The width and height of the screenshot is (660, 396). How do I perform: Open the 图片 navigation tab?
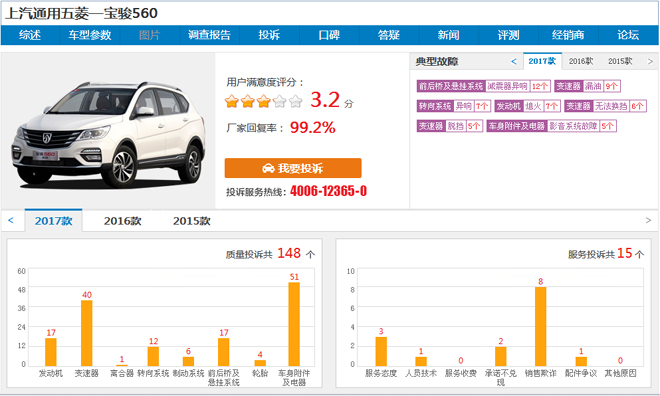click(149, 35)
